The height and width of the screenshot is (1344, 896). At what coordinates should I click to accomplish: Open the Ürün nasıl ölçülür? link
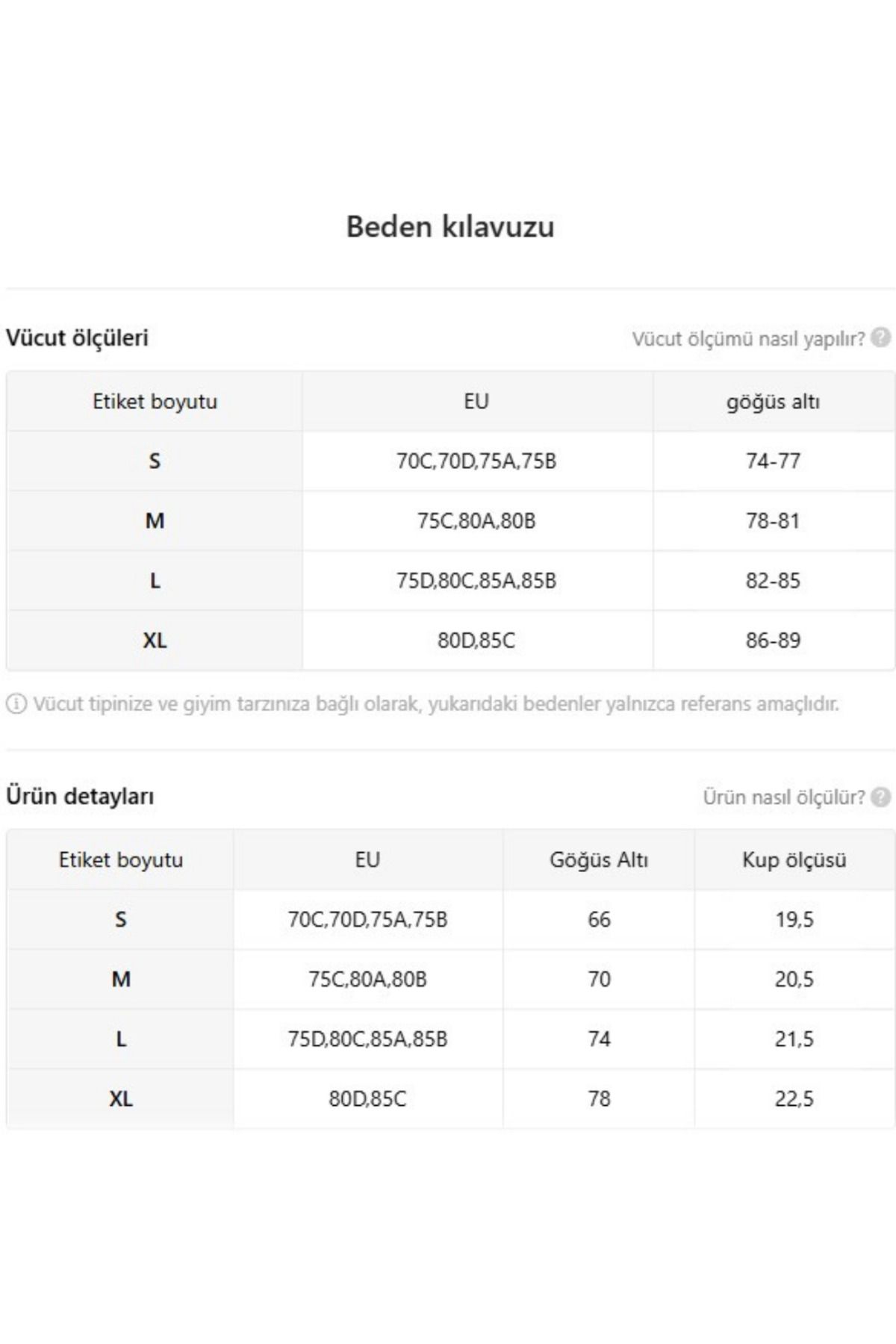pos(784,797)
